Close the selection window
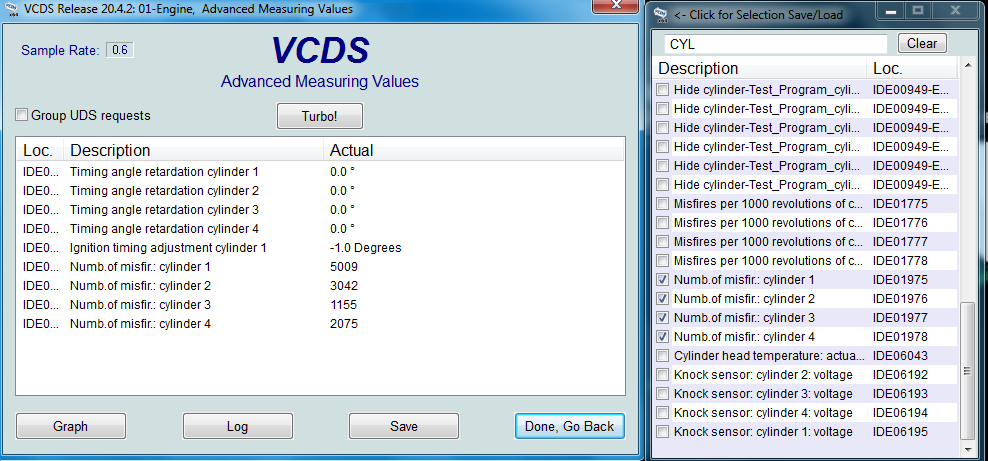Screen dimensions: 988x461 point(956,10)
